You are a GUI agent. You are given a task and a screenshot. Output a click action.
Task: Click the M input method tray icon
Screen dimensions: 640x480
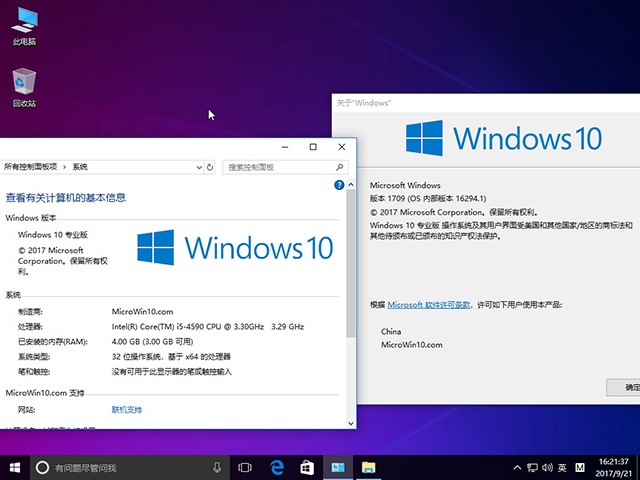(x=580, y=467)
